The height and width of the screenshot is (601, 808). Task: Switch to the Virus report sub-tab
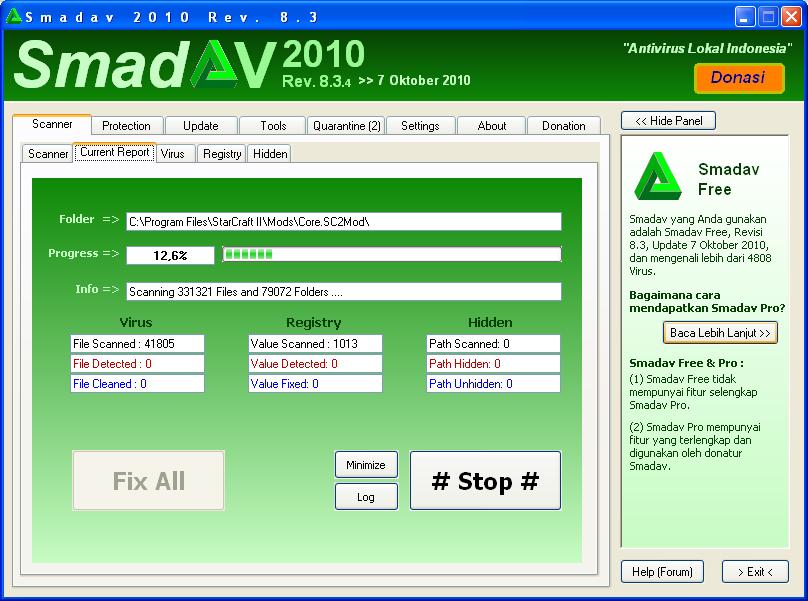coord(175,153)
